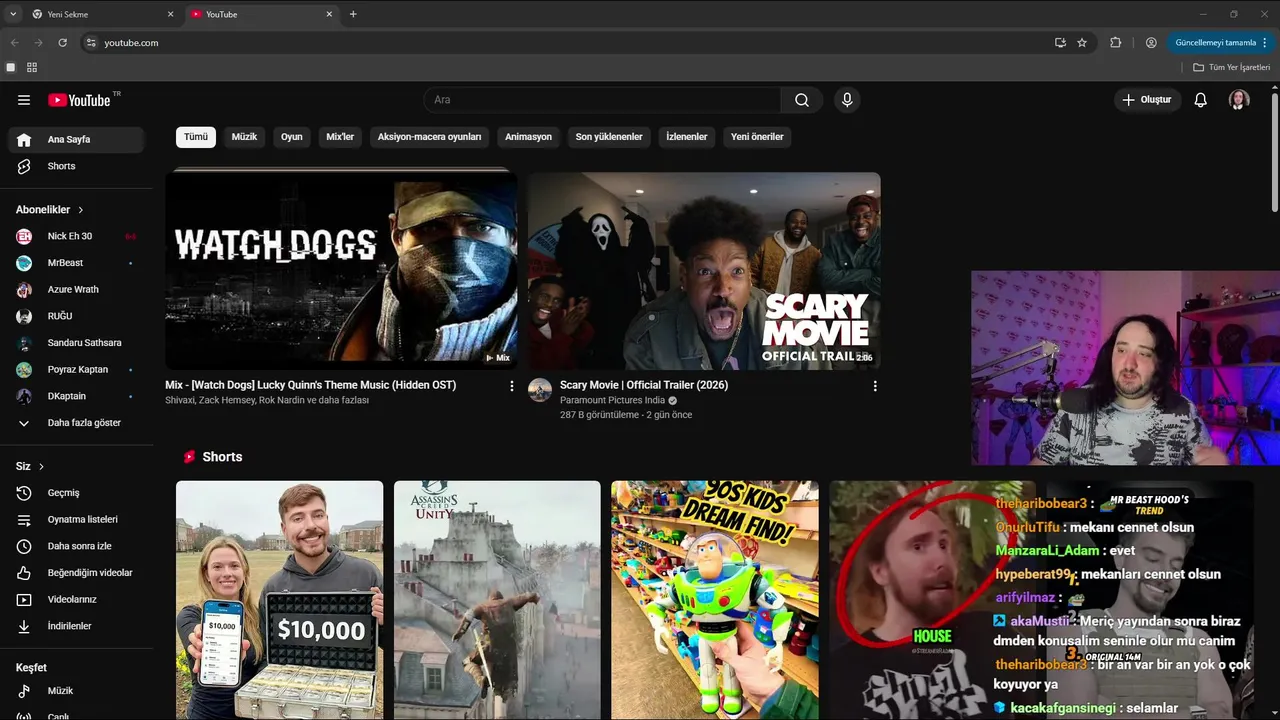
Task: Select the Müzik filter chip
Action: coord(245,137)
